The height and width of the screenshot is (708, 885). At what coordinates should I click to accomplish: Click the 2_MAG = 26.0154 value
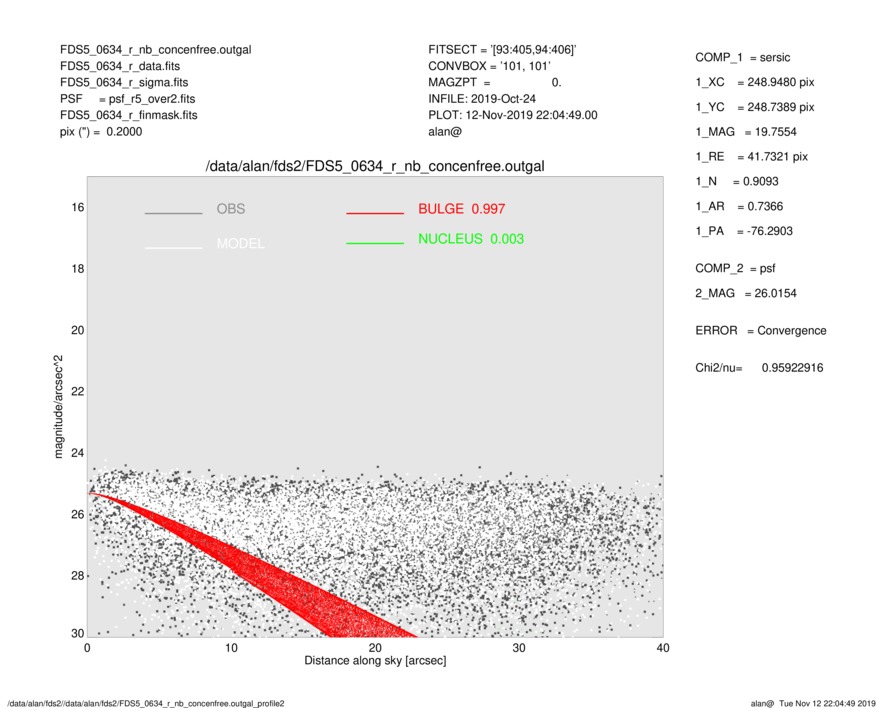click(x=746, y=294)
